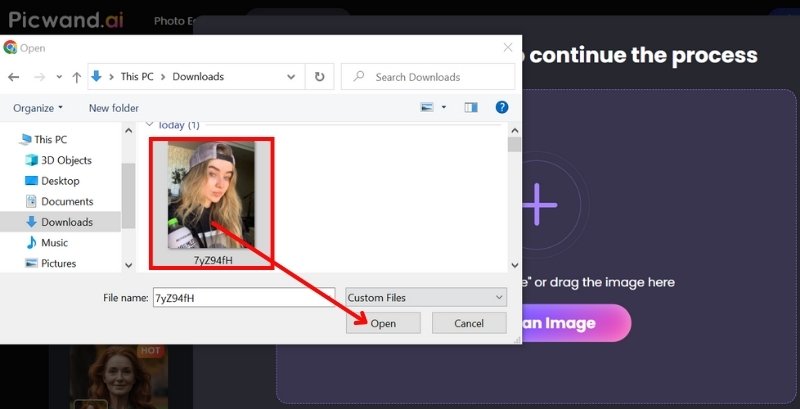Open the recent locations dropdown arrow
The width and height of the screenshot is (800, 409).
(59, 77)
